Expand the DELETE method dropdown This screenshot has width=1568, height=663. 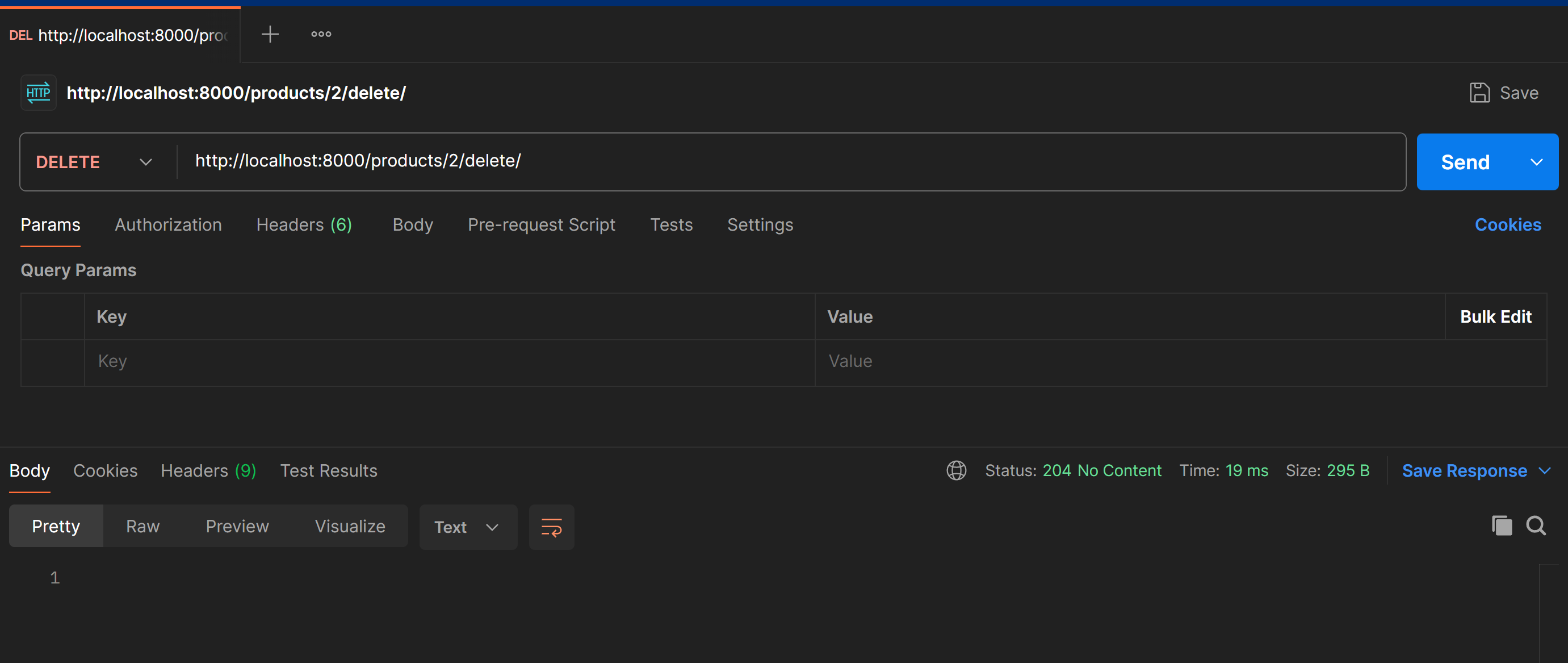(145, 162)
